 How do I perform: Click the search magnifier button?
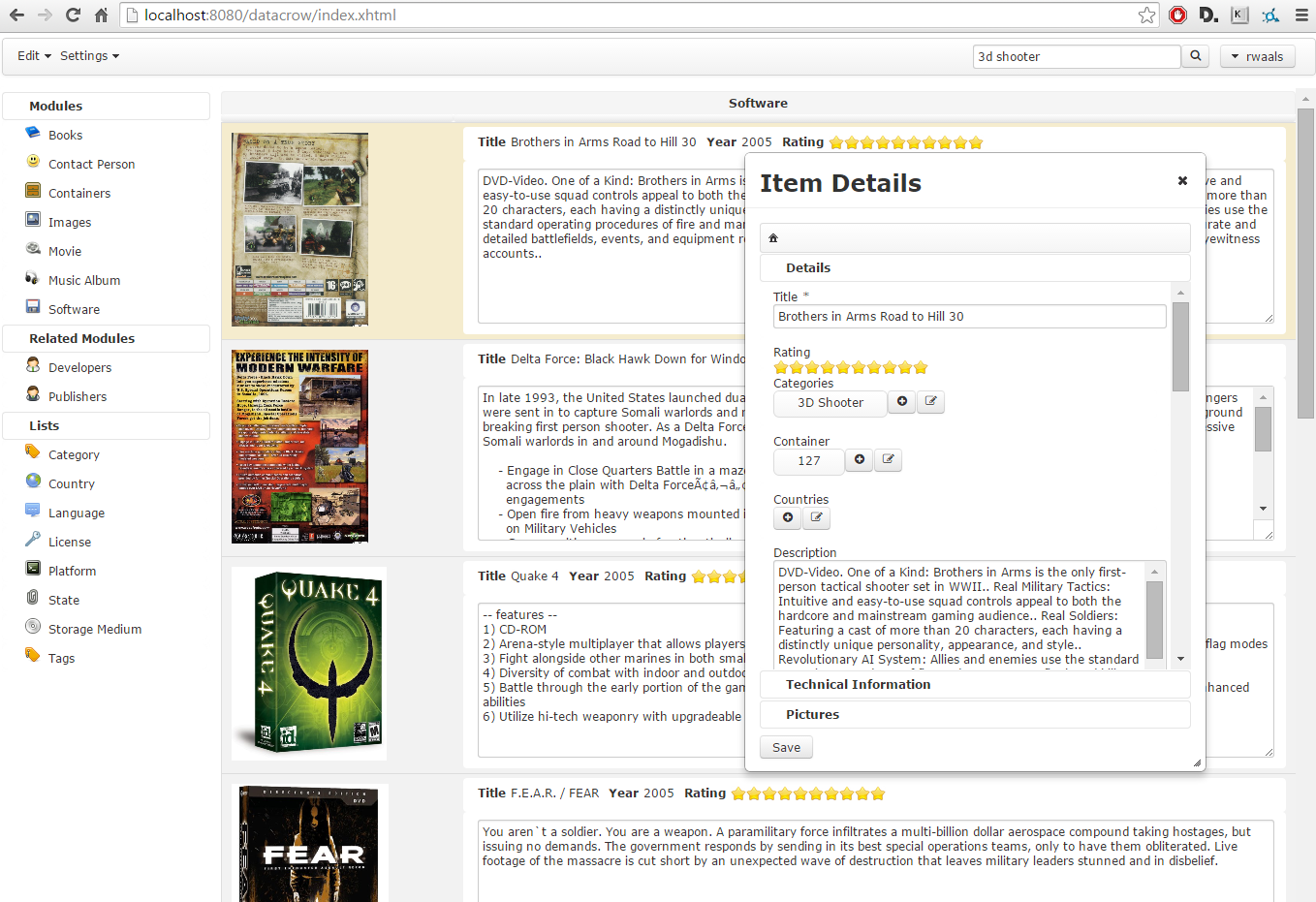(x=1196, y=56)
